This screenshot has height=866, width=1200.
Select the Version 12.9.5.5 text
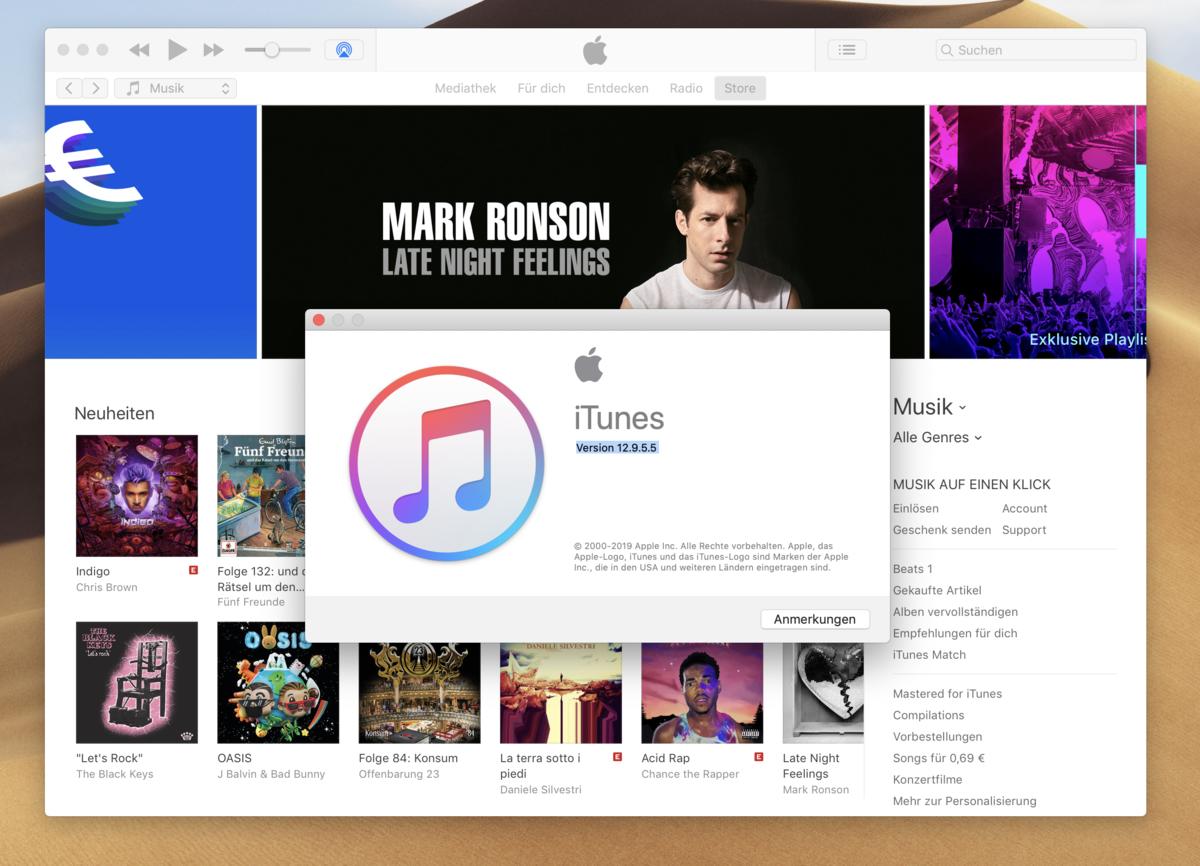coord(616,448)
